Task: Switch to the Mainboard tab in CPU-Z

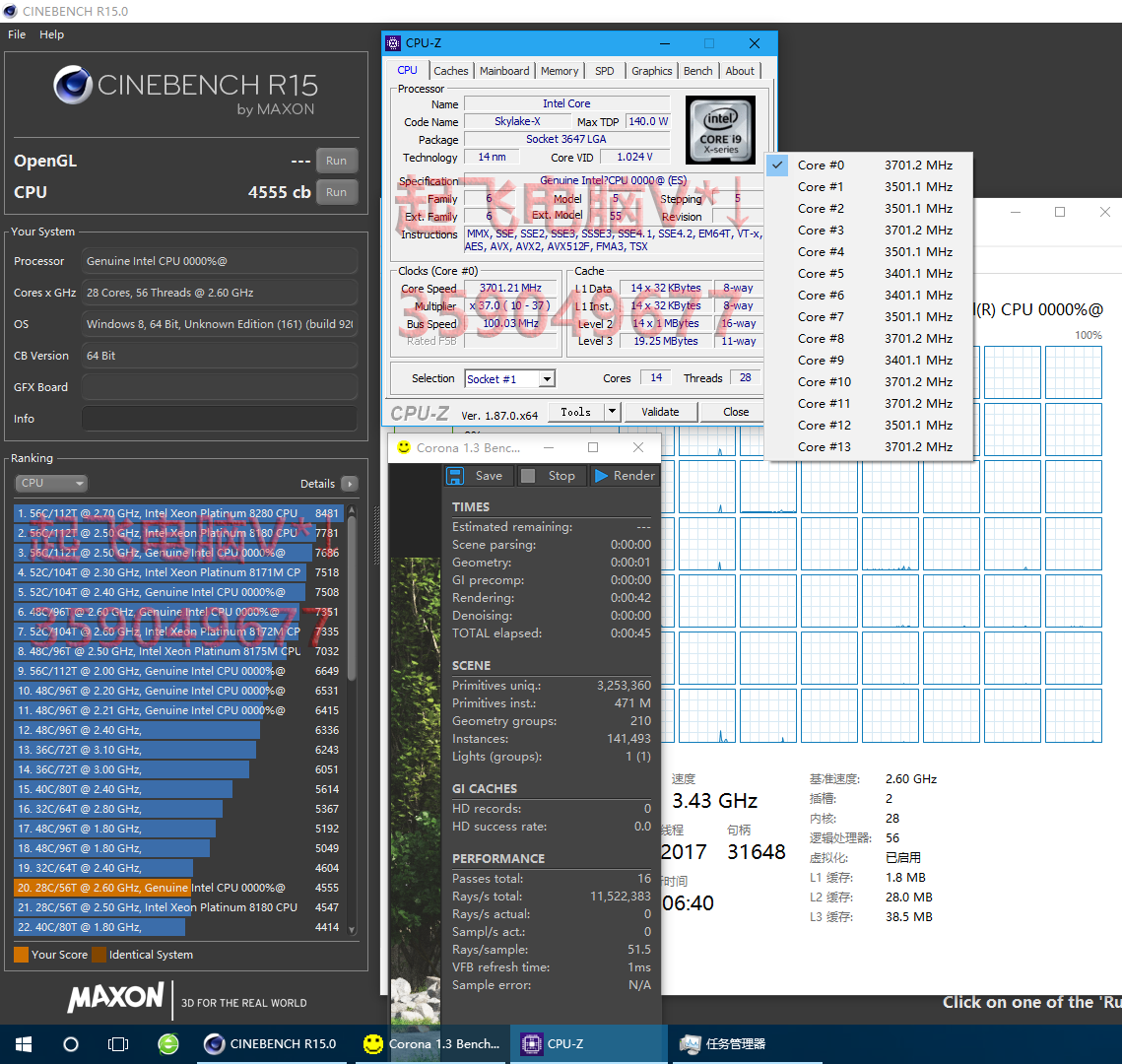Action: [504, 71]
